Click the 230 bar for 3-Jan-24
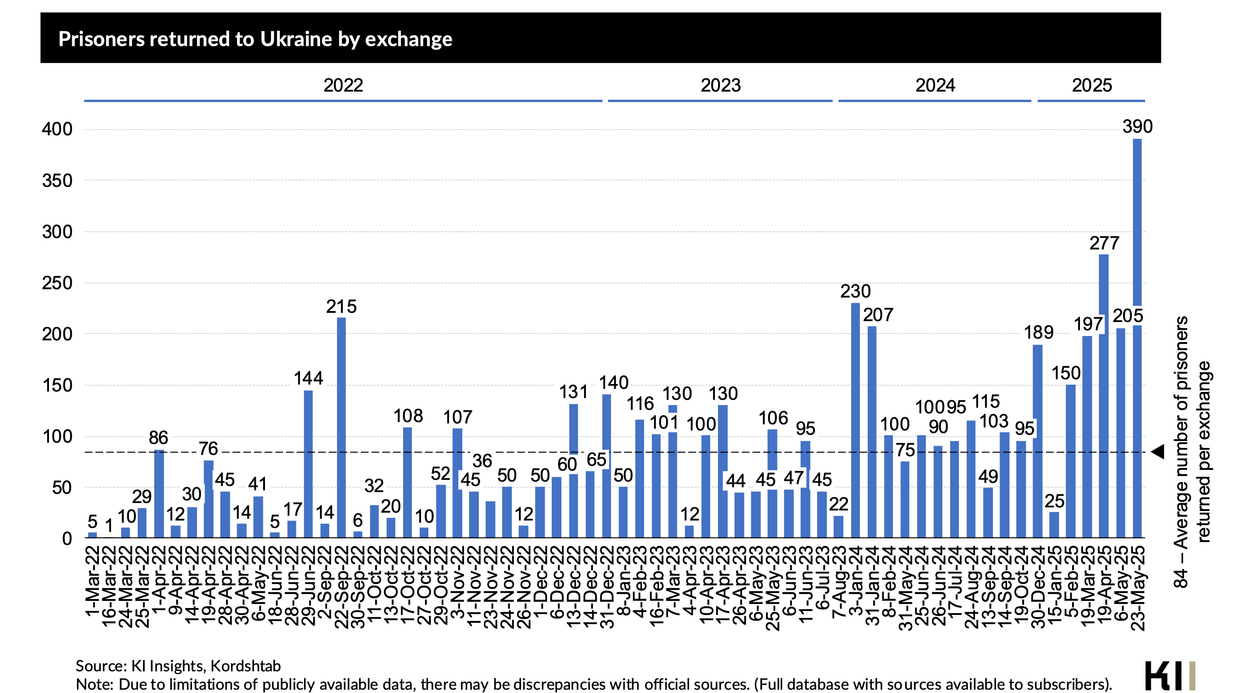The width and height of the screenshot is (1240, 693). pos(856,420)
